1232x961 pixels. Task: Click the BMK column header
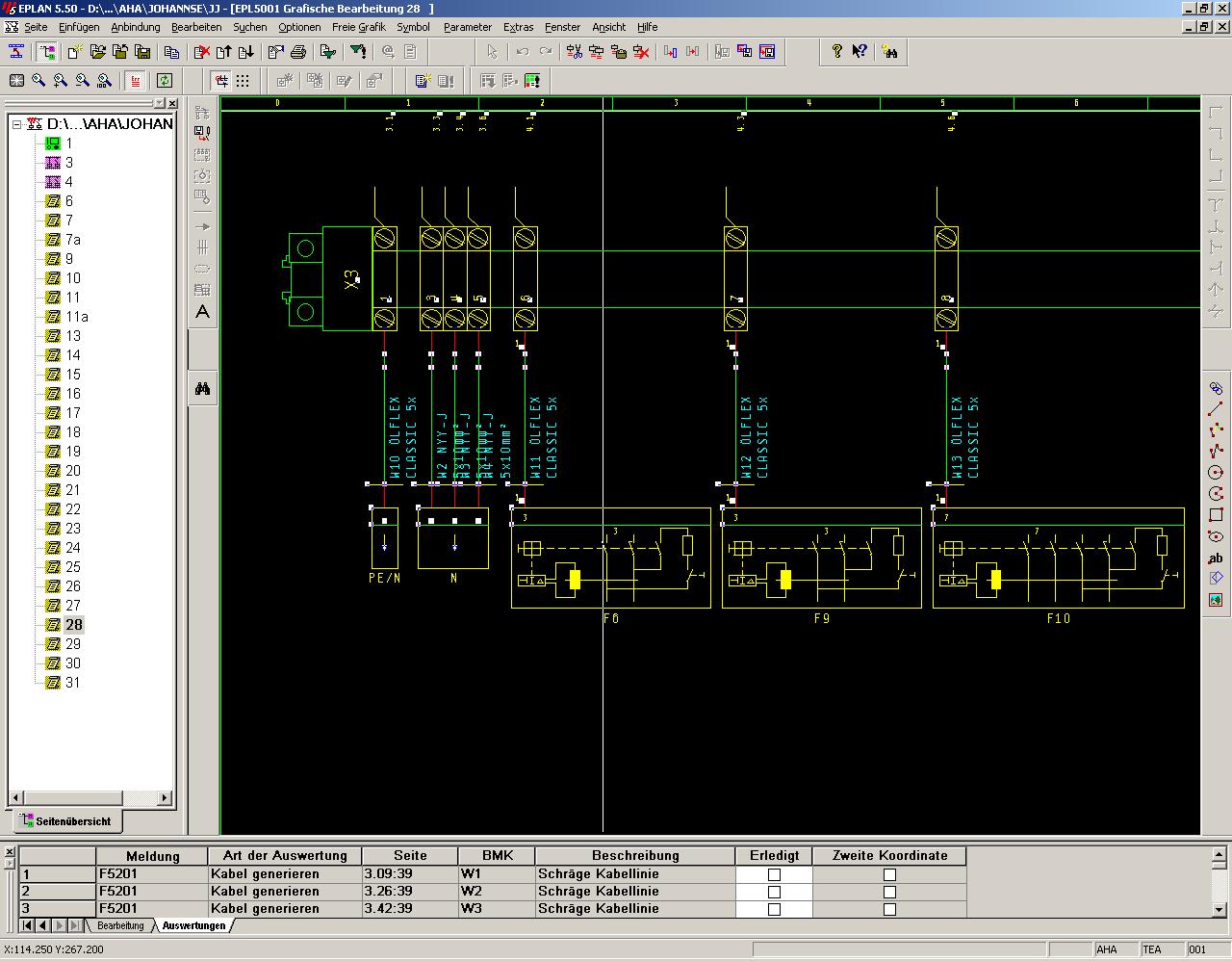pos(498,856)
